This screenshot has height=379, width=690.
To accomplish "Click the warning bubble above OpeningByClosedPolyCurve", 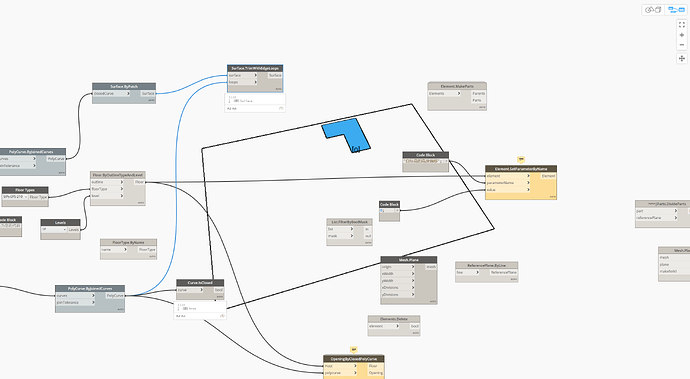I will 354,350.
